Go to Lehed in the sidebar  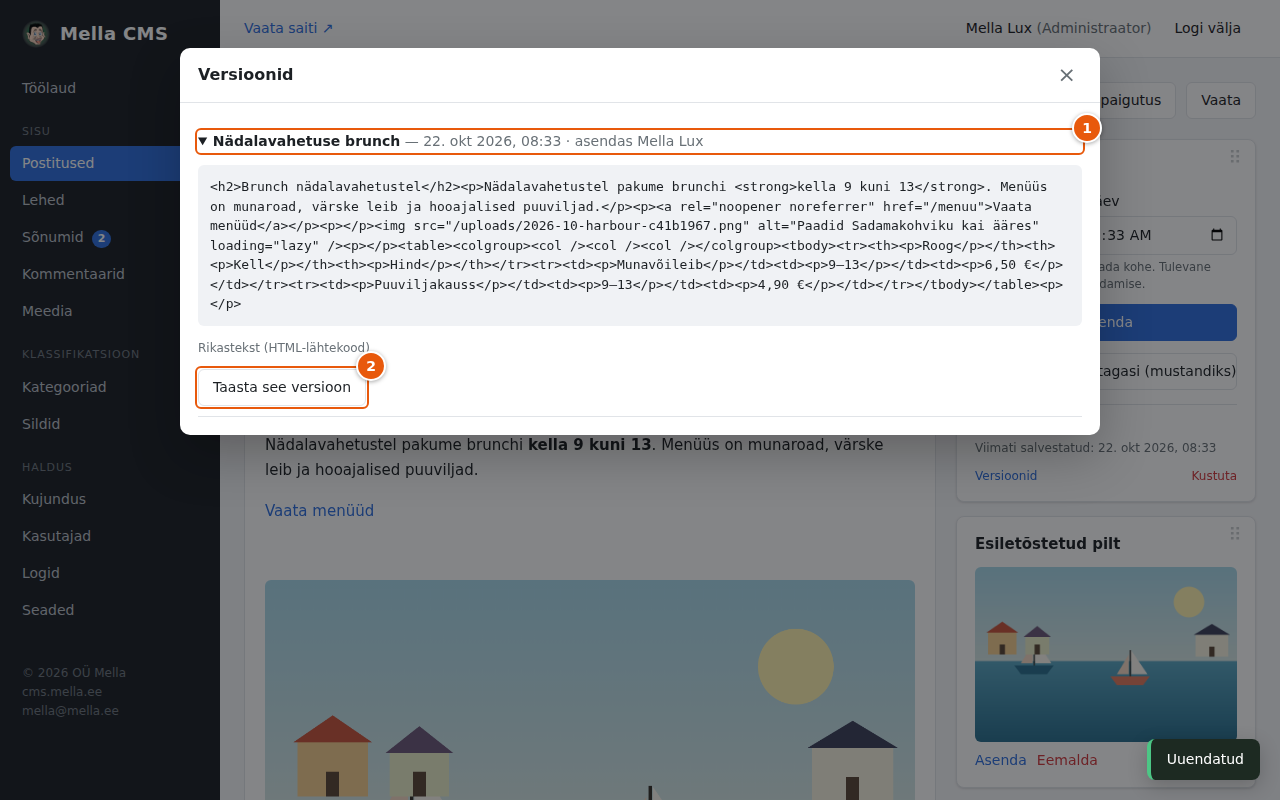click(110, 200)
